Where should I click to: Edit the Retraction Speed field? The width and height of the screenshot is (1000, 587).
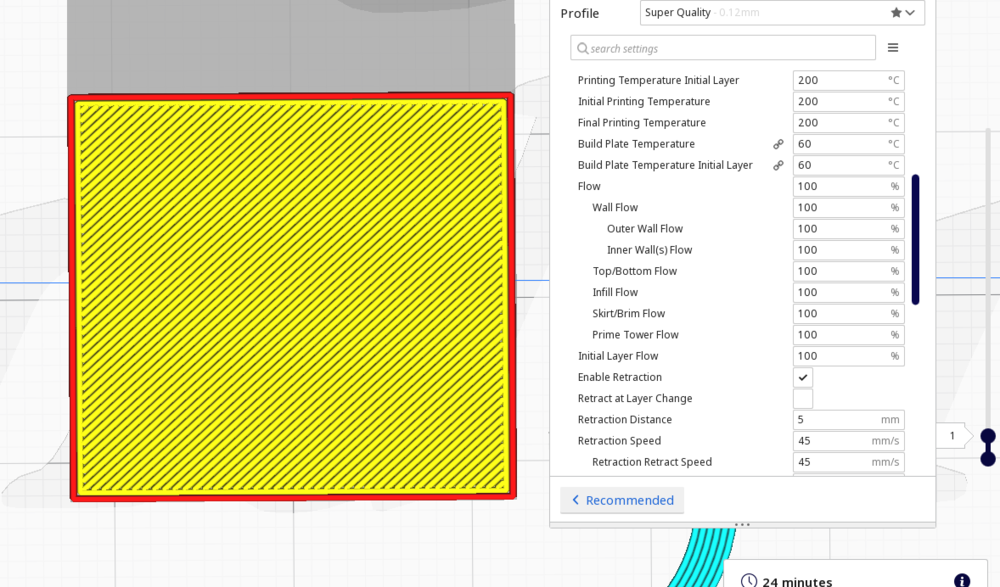tap(848, 441)
